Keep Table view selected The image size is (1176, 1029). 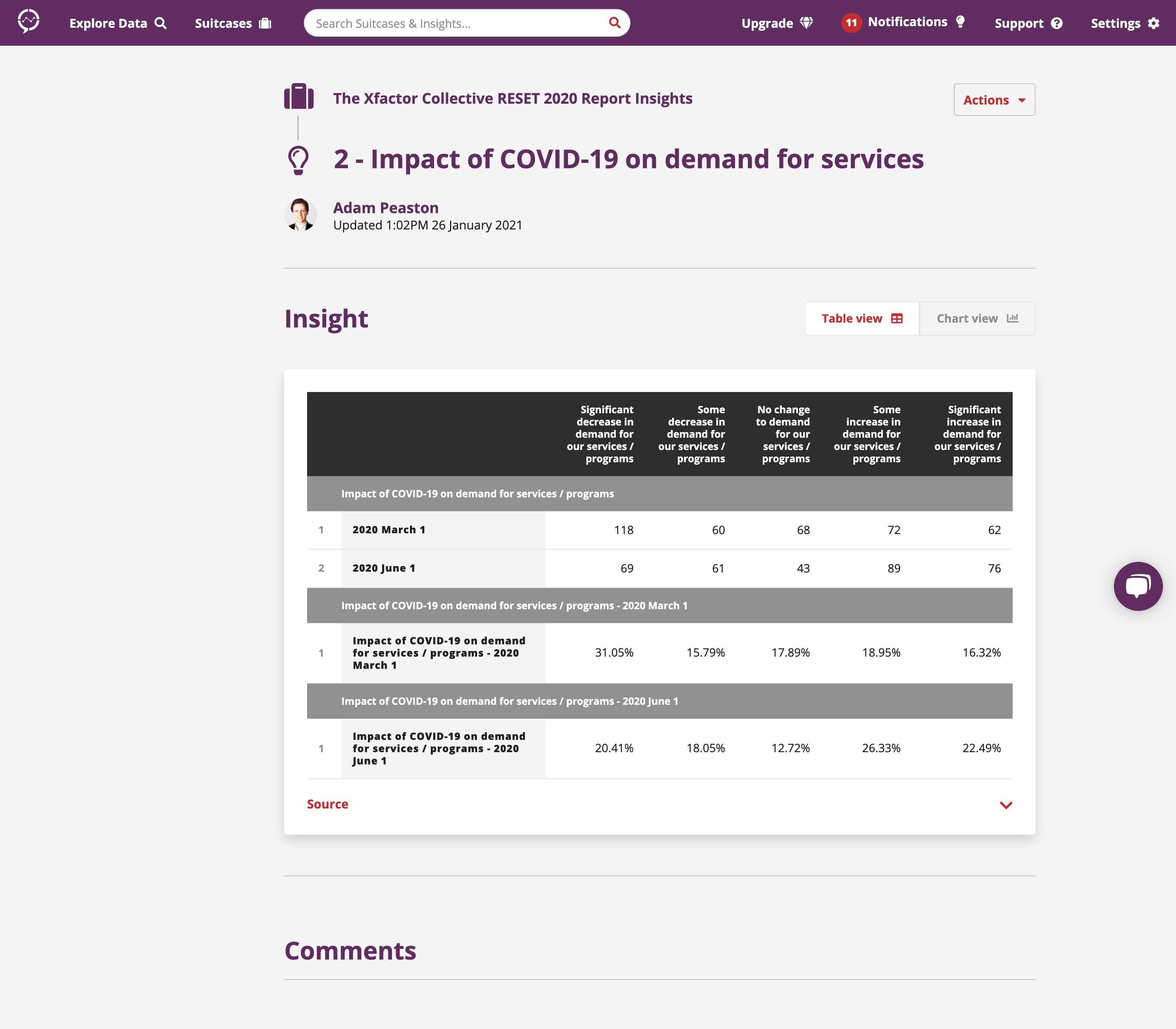tap(861, 318)
